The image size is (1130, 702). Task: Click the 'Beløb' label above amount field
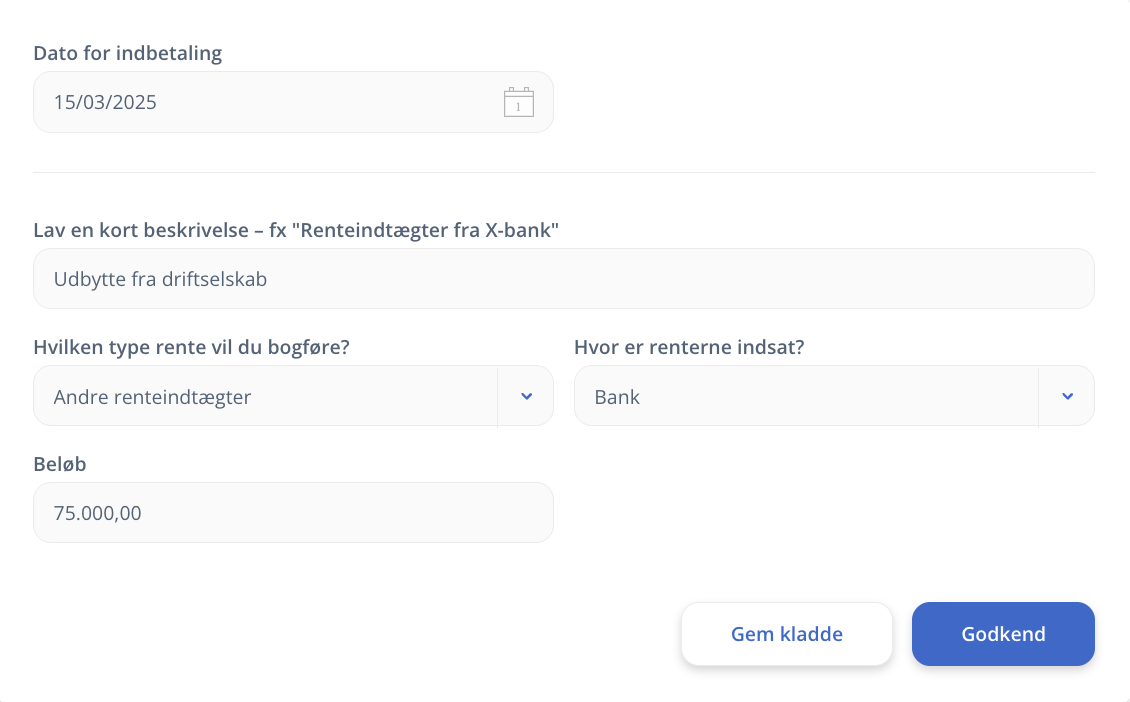tap(60, 464)
